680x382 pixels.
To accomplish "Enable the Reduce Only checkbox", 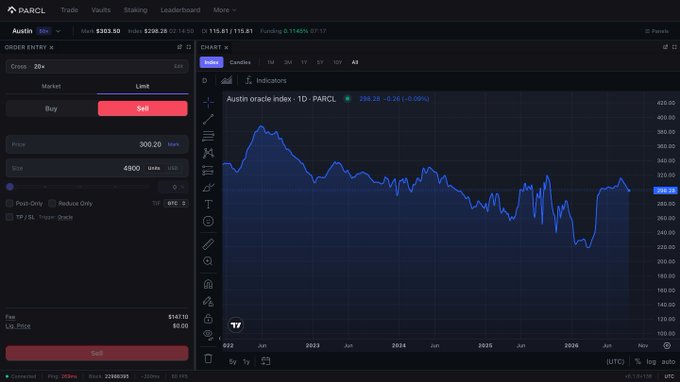I will [52, 203].
